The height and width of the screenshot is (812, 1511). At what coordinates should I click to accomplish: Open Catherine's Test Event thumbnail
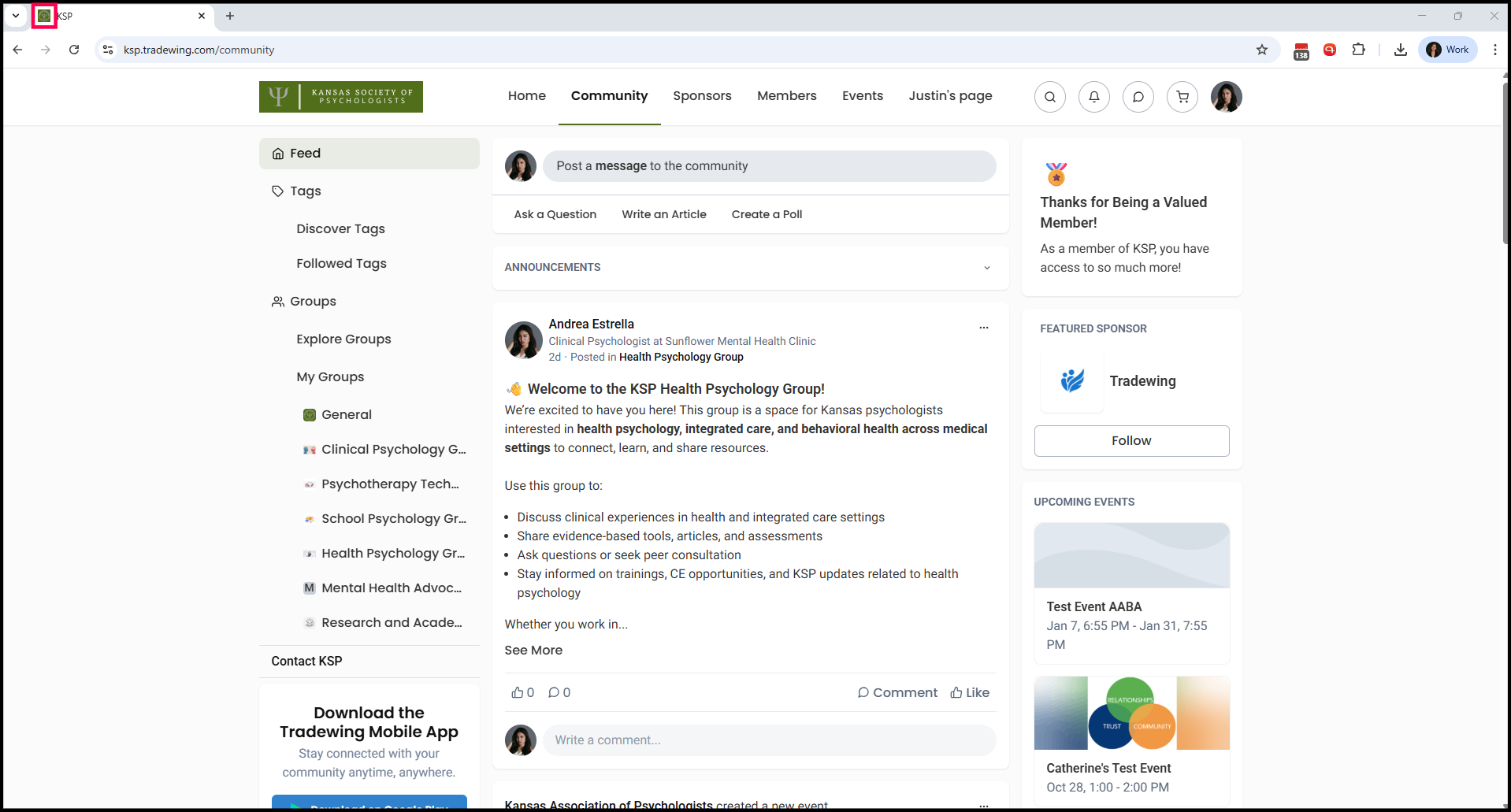coord(1130,713)
